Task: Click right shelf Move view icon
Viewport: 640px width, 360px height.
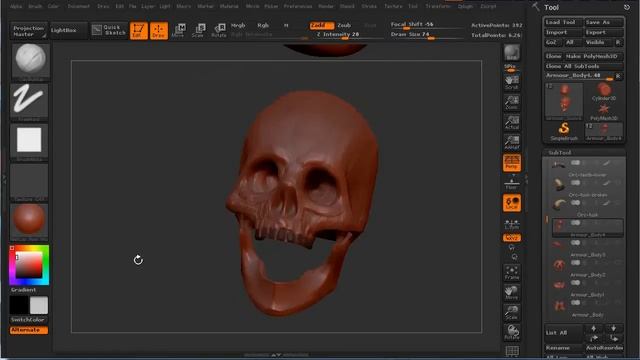Action: click(x=511, y=293)
